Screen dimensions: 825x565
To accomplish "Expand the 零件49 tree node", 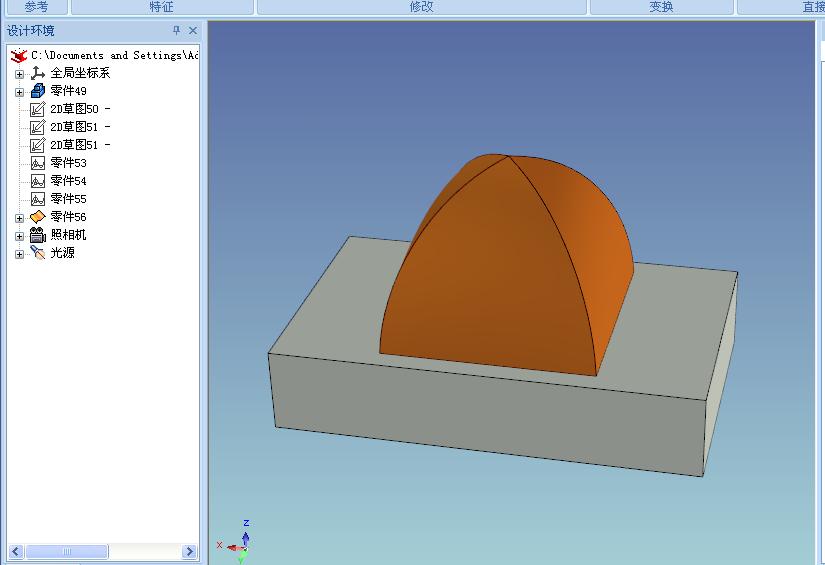I will tap(19, 91).
